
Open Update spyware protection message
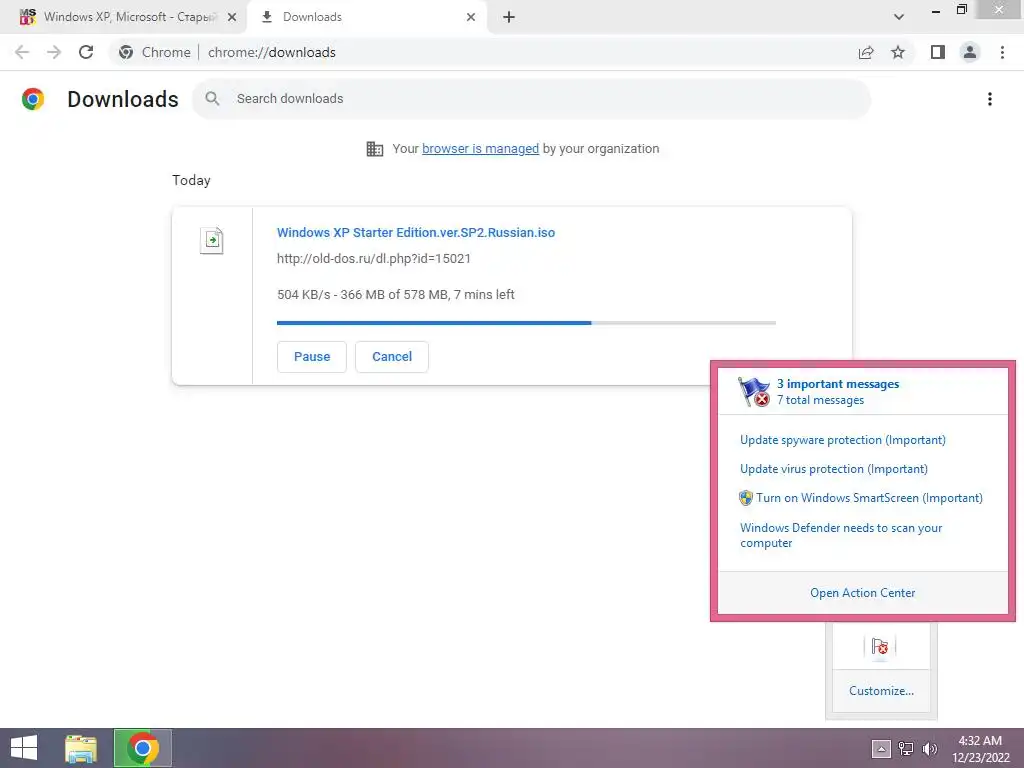click(x=842, y=440)
